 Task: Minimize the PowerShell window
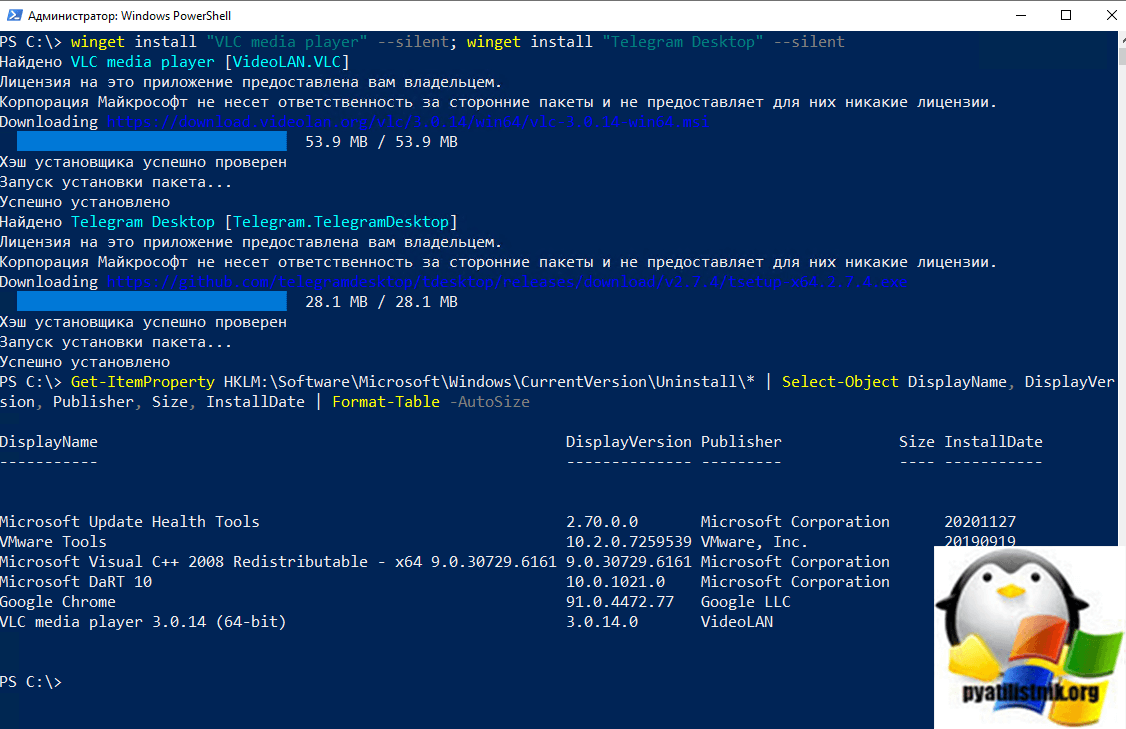1022,15
